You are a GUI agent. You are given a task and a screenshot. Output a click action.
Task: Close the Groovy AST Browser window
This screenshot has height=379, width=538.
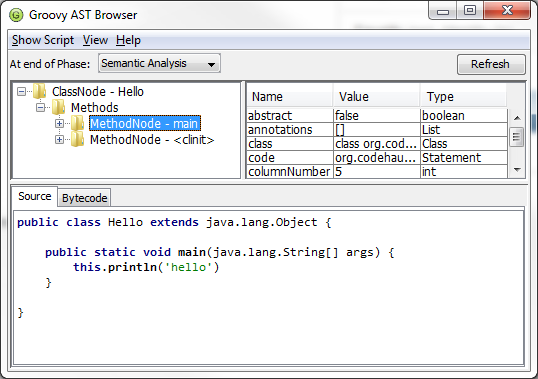[x=507, y=10]
